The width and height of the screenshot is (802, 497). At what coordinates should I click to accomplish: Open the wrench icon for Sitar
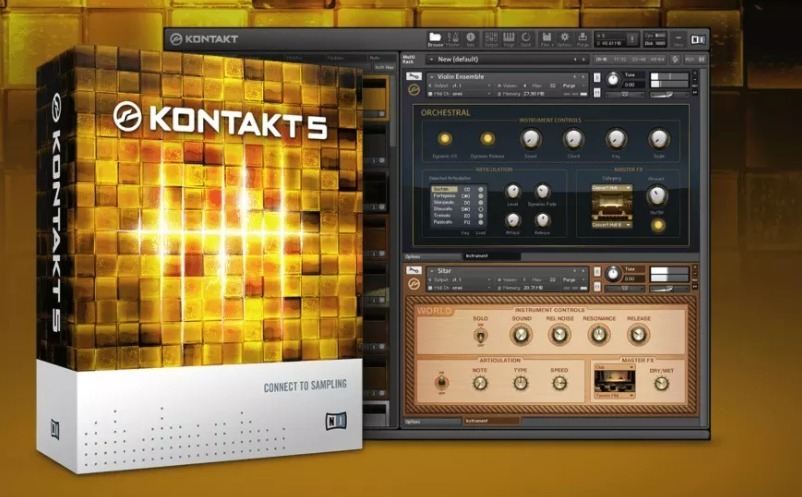(x=413, y=270)
